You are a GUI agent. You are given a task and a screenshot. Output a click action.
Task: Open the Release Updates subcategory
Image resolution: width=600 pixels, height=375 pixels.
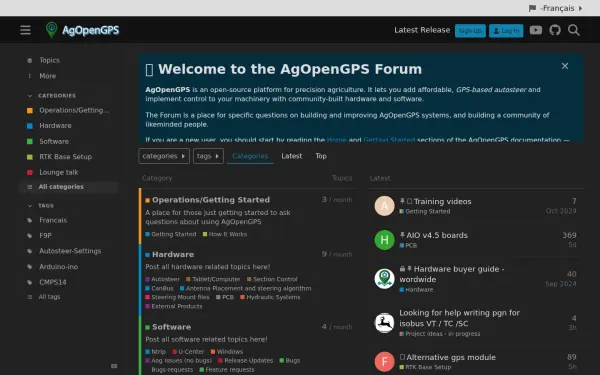[245, 361]
